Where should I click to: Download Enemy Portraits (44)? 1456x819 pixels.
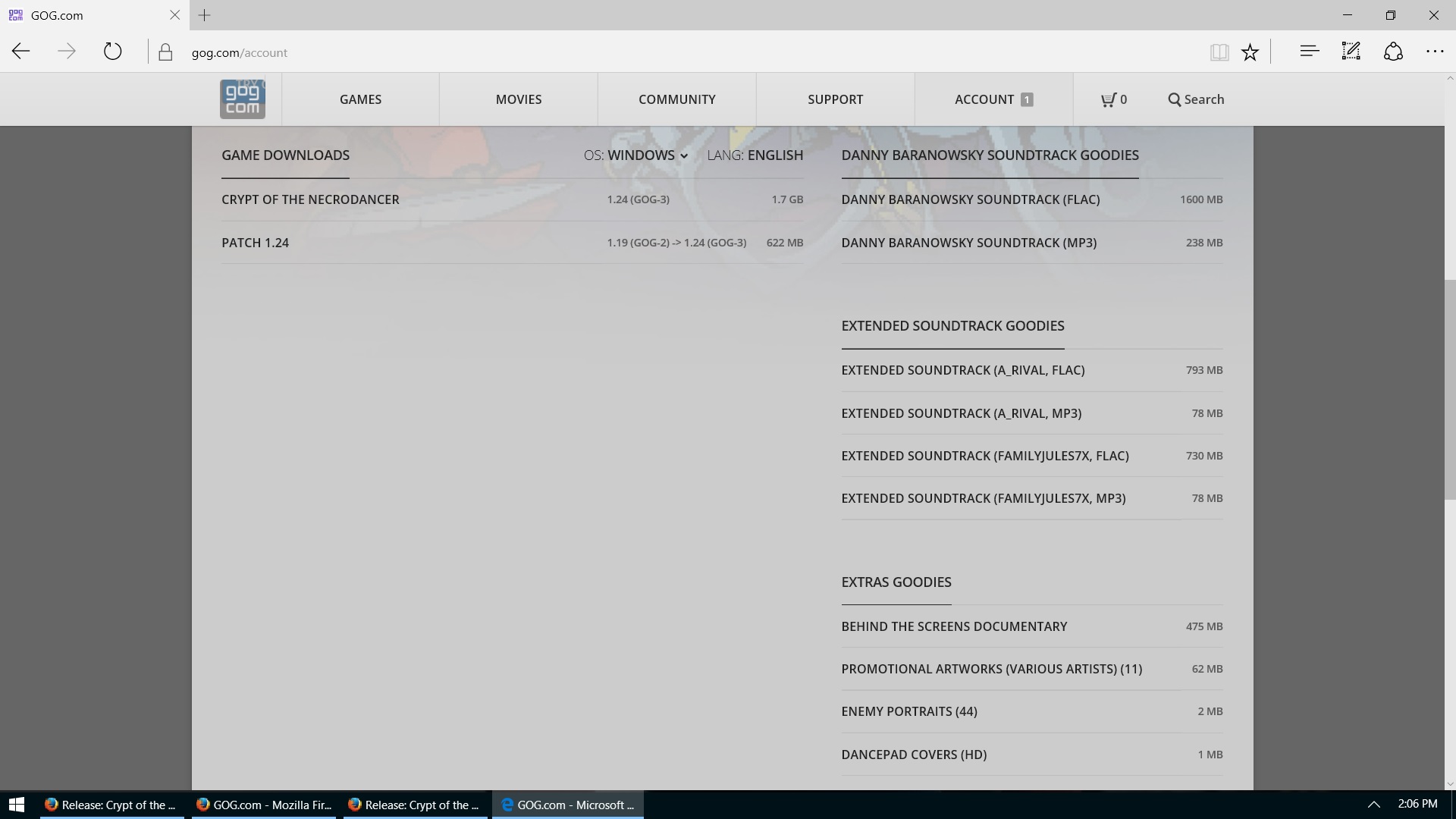[x=1031, y=711]
